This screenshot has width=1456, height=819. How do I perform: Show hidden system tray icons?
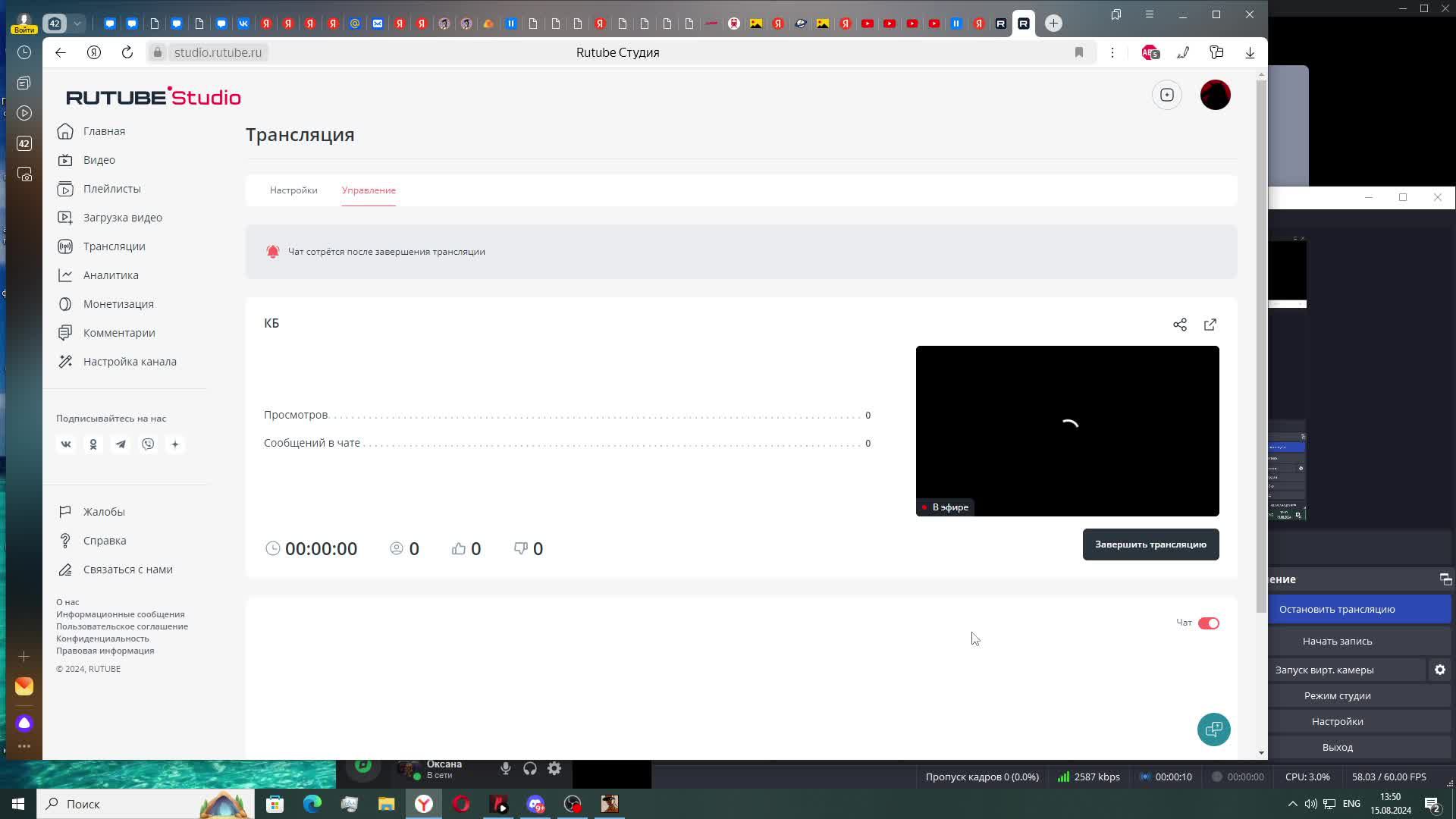(x=1292, y=804)
